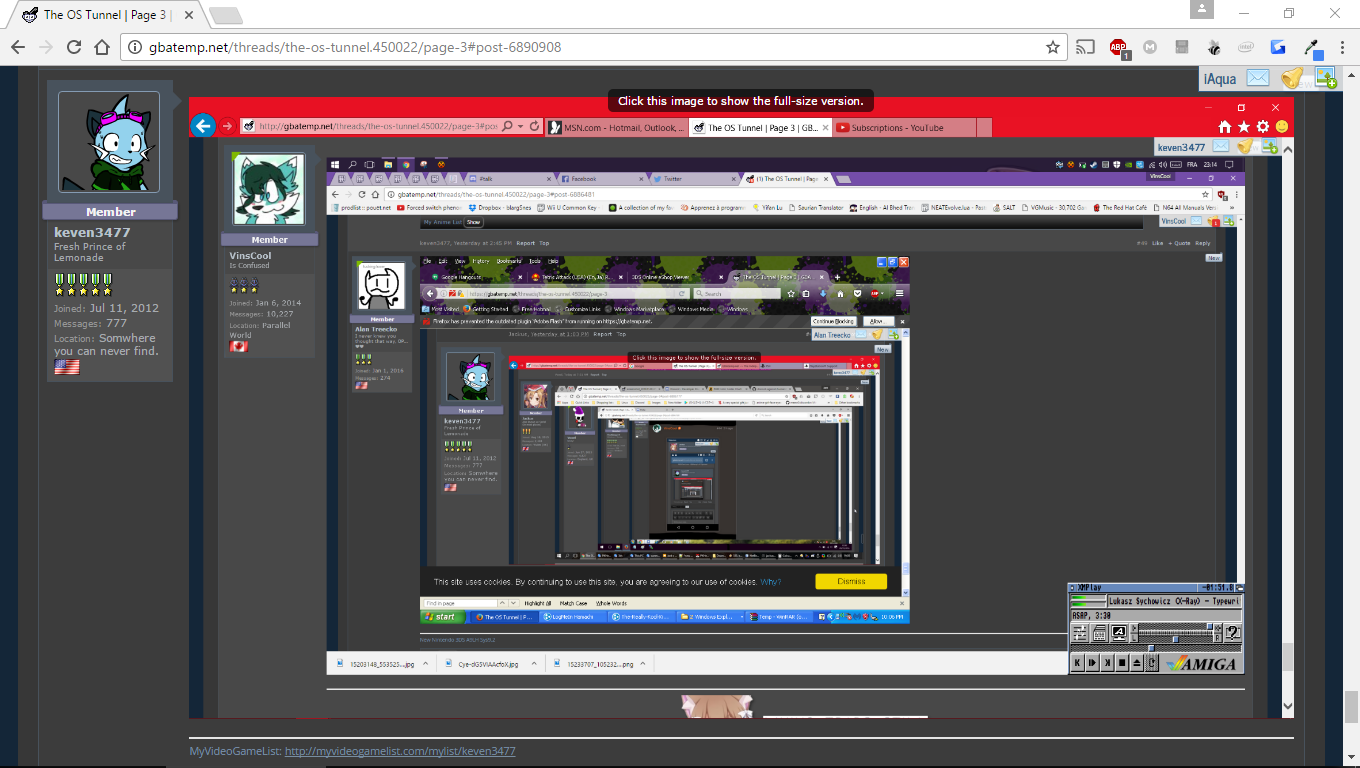Open the Chrome user profile button
The height and width of the screenshot is (768, 1360).
pos(1201,10)
